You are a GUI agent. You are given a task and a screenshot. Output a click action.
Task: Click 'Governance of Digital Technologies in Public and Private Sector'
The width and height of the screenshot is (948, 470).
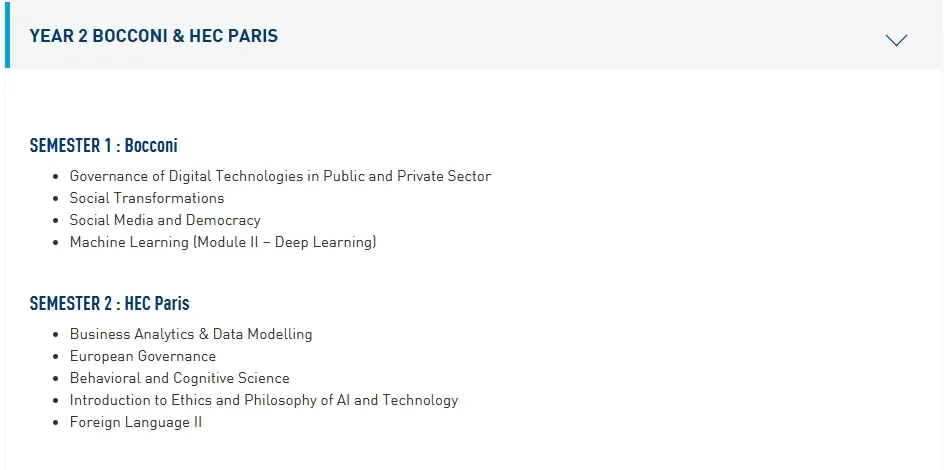point(280,176)
